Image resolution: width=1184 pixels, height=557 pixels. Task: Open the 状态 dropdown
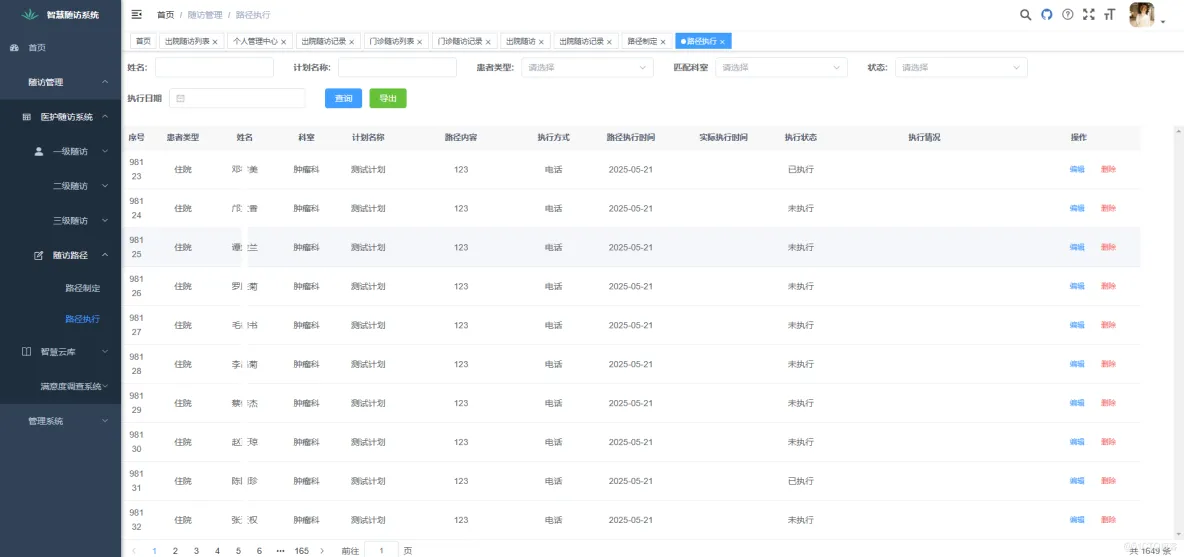[961, 67]
